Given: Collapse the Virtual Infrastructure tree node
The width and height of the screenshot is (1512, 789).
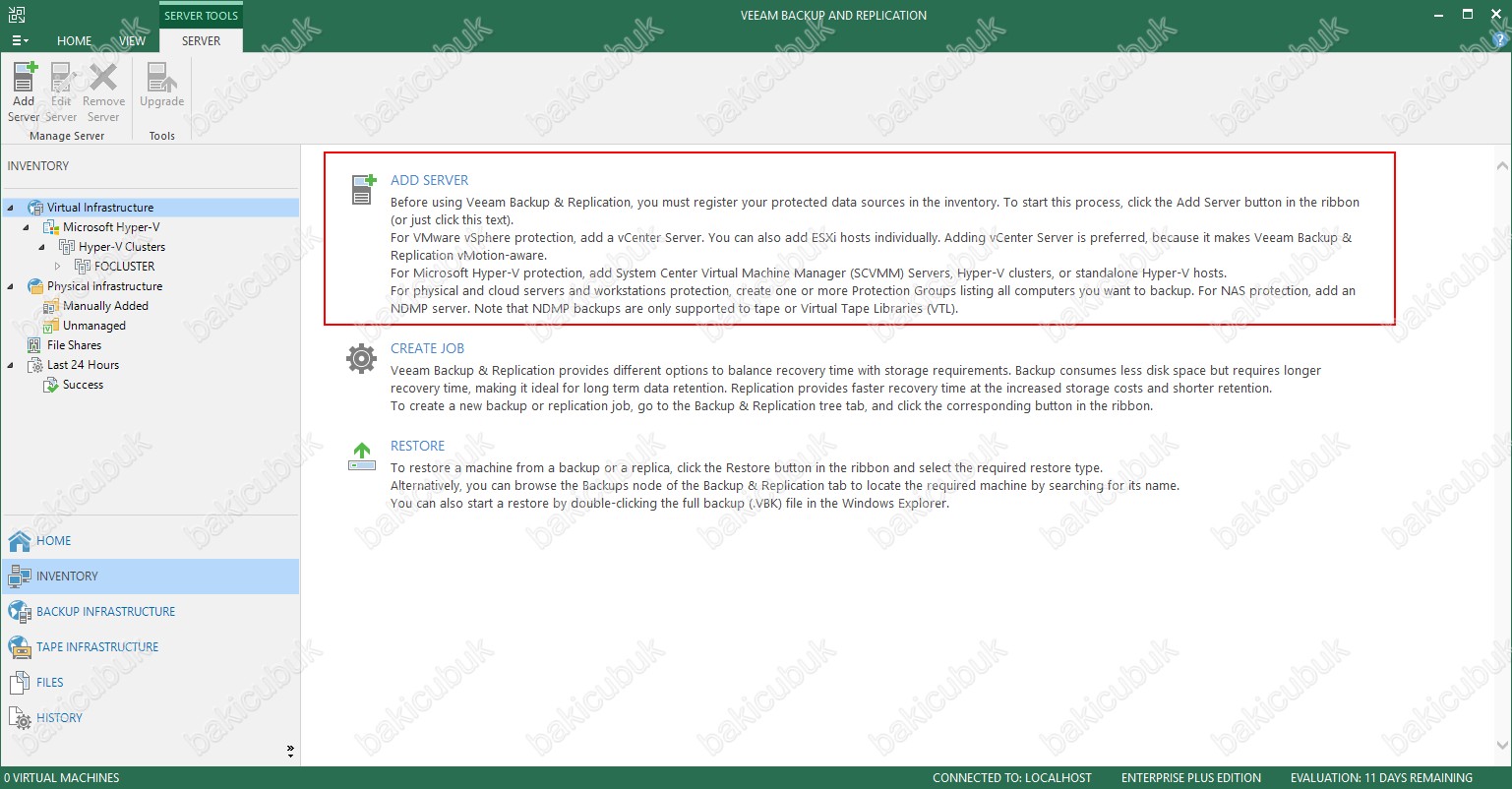Looking at the screenshot, I should 11,208.
